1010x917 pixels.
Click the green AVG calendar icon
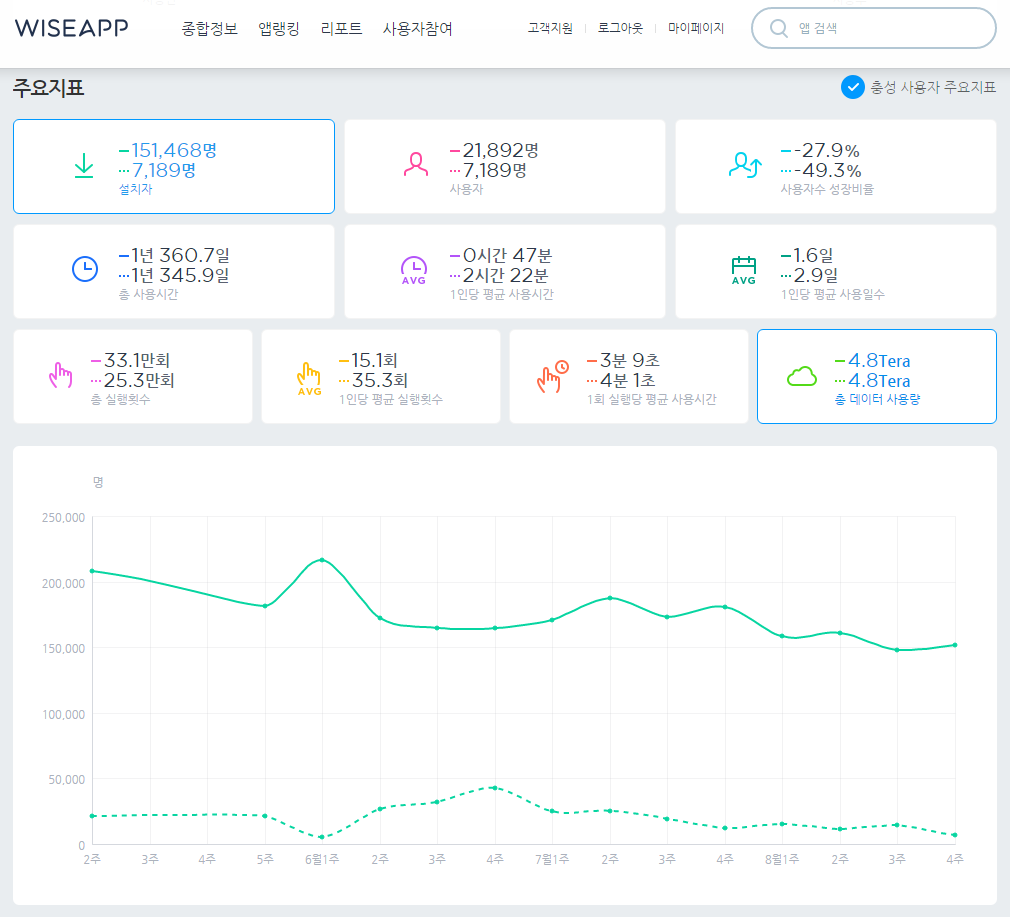click(743, 270)
